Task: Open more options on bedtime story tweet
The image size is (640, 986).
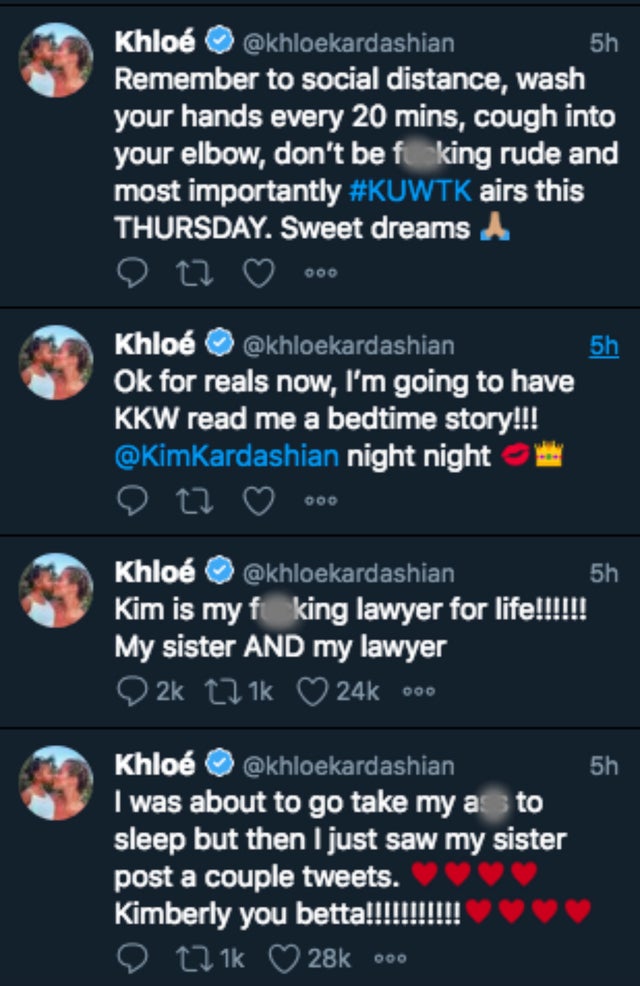Action: [x=321, y=501]
